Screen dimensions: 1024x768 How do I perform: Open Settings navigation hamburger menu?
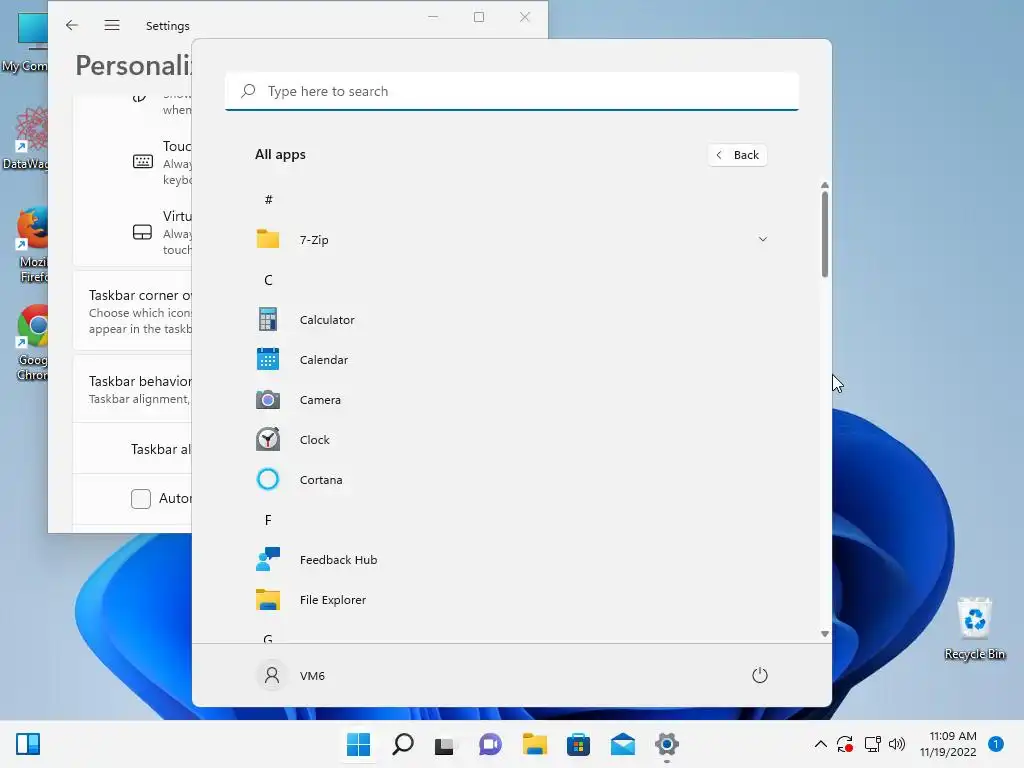pyautogui.click(x=112, y=25)
